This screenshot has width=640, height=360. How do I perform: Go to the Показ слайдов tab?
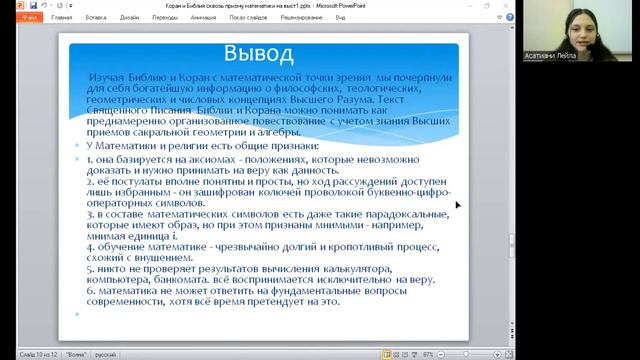click(x=248, y=18)
